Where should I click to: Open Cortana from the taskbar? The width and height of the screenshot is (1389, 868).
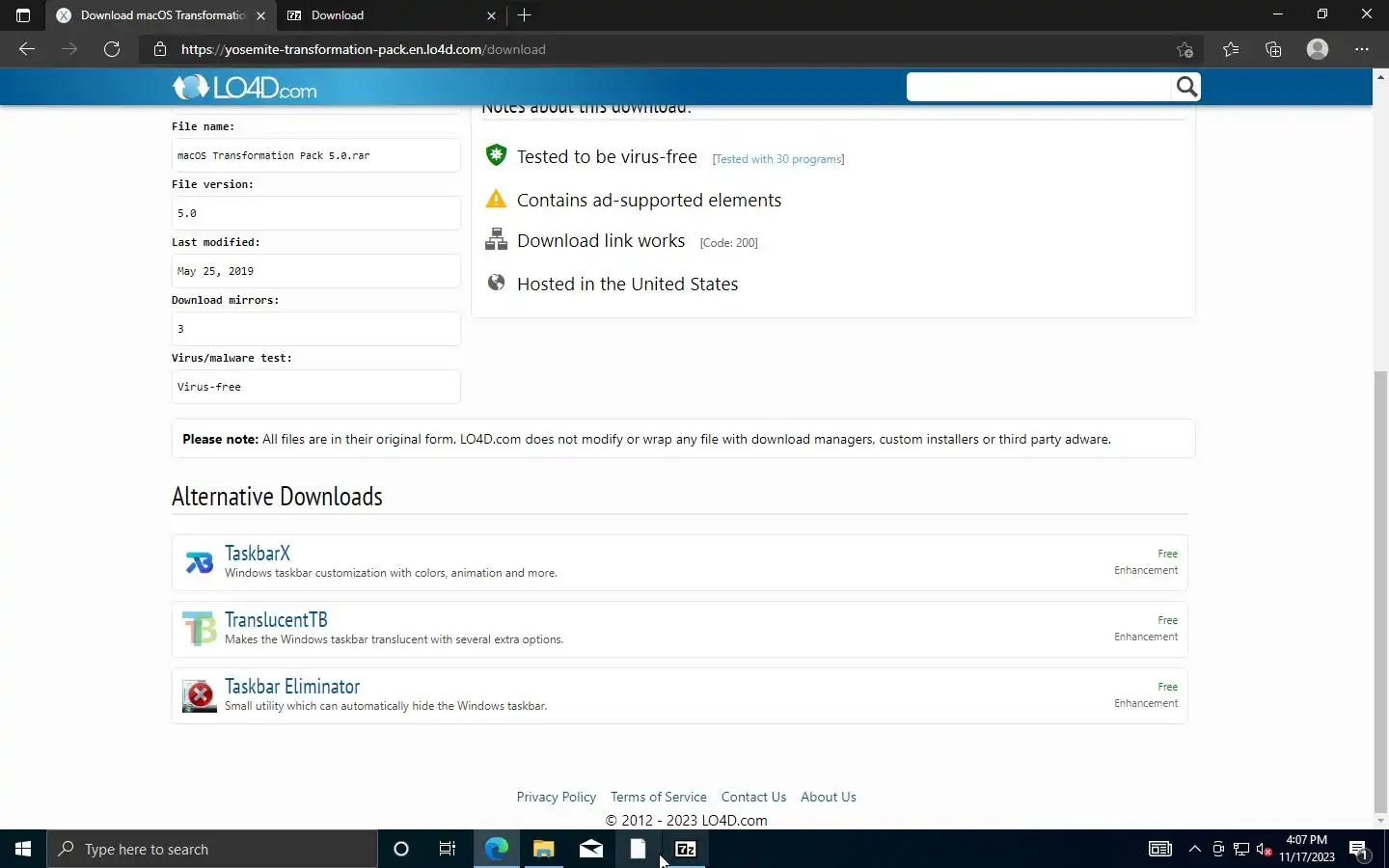click(401, 849)
